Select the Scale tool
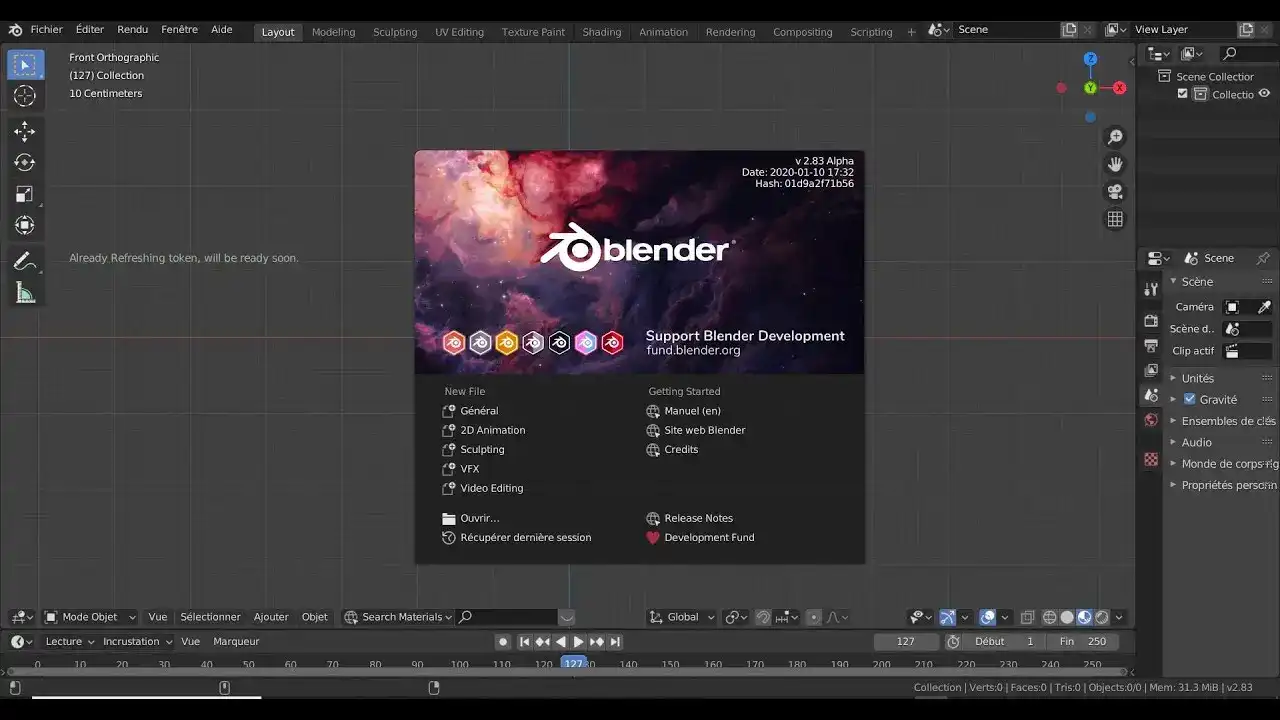Viewport: 1280px width, 720px height. click(25, 193)
